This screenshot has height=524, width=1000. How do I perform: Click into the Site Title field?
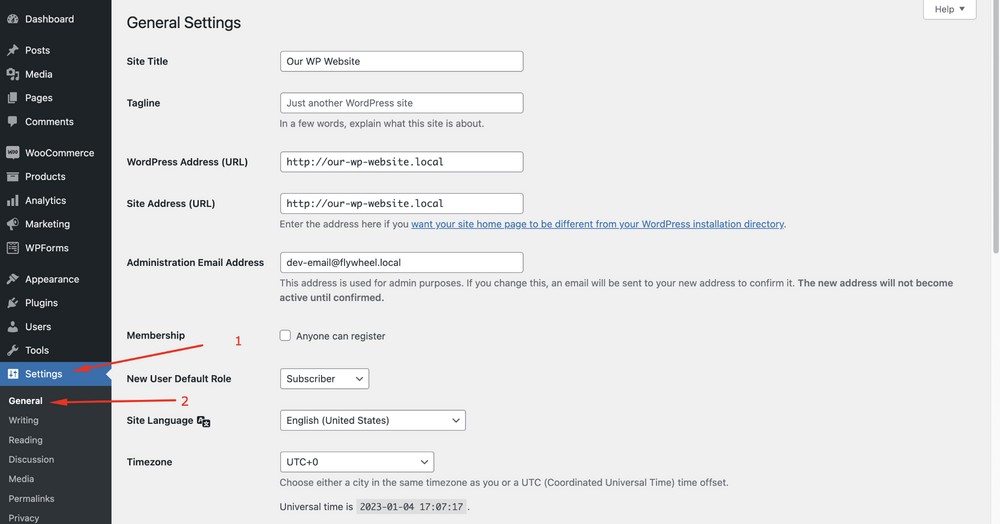coord(401,61)
